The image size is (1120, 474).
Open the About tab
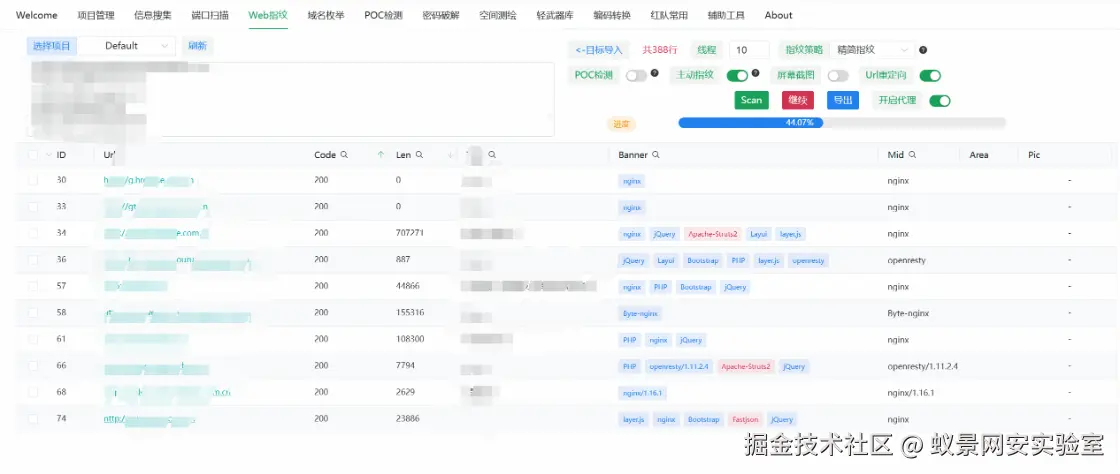tap(778, 15)
